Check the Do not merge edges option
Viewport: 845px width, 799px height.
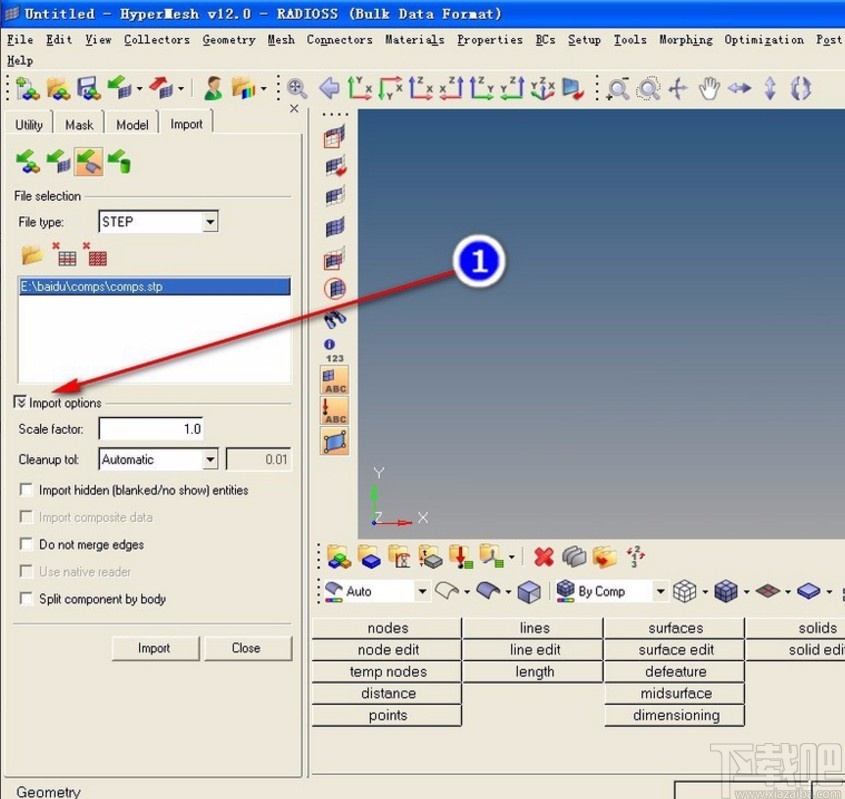pyautogui.click(x=26, y=545)
